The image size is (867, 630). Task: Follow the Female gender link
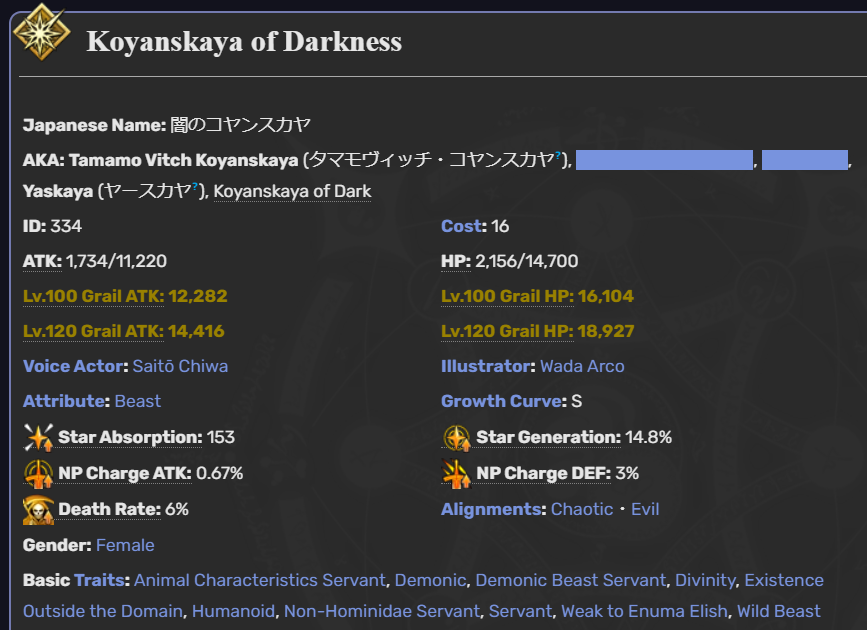[x=125, y=545]
